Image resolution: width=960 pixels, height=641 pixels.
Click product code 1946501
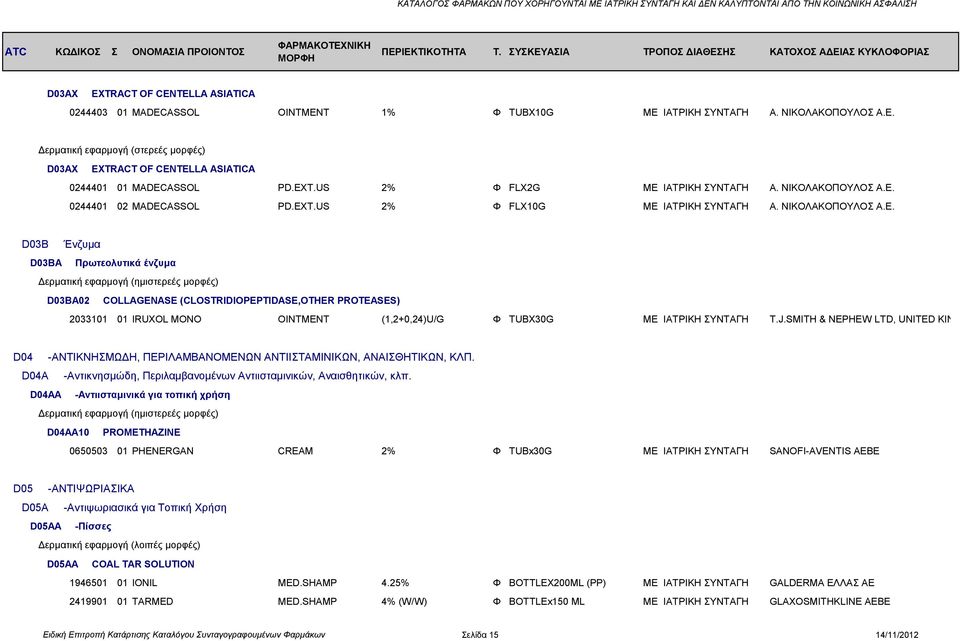[88, 583]
